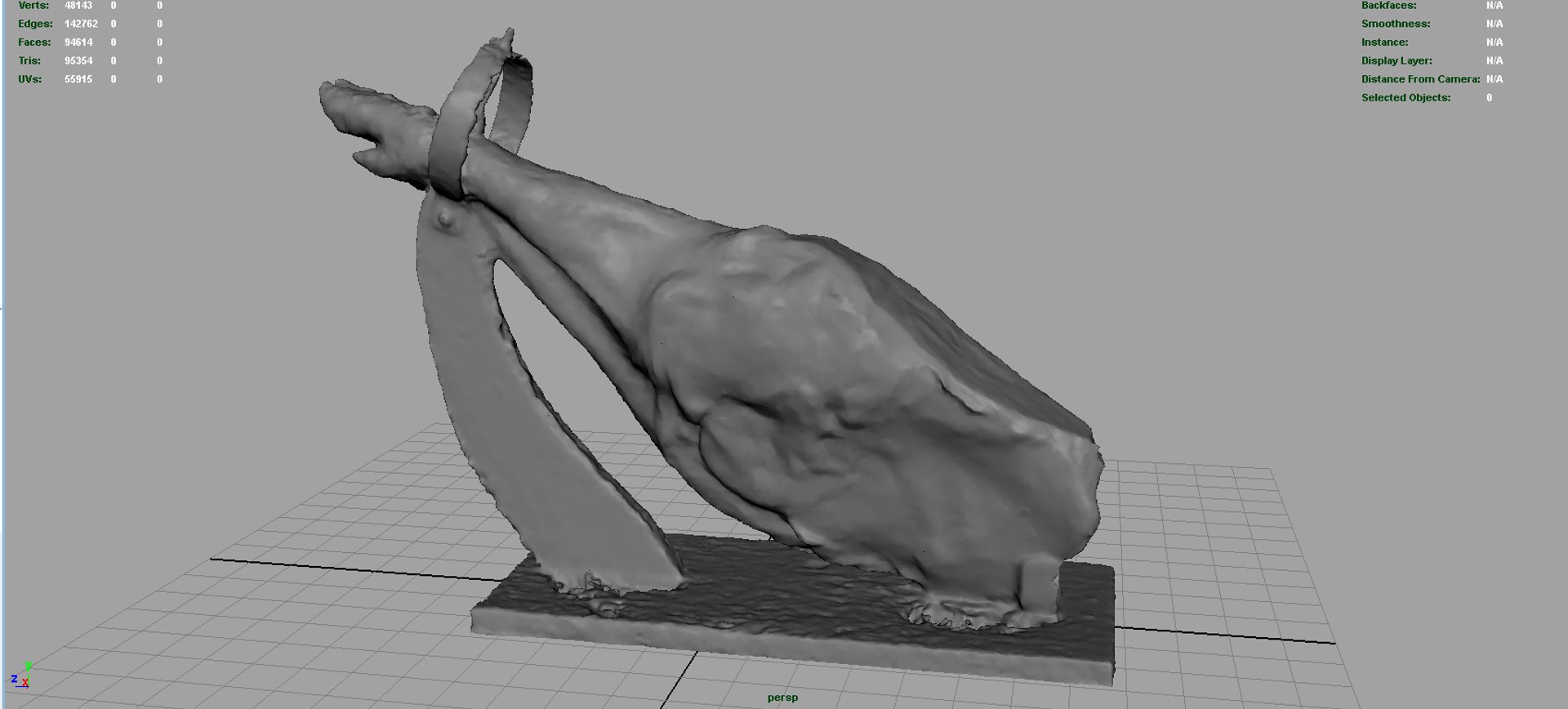Click the "Instance:" label

point(1384,42)
